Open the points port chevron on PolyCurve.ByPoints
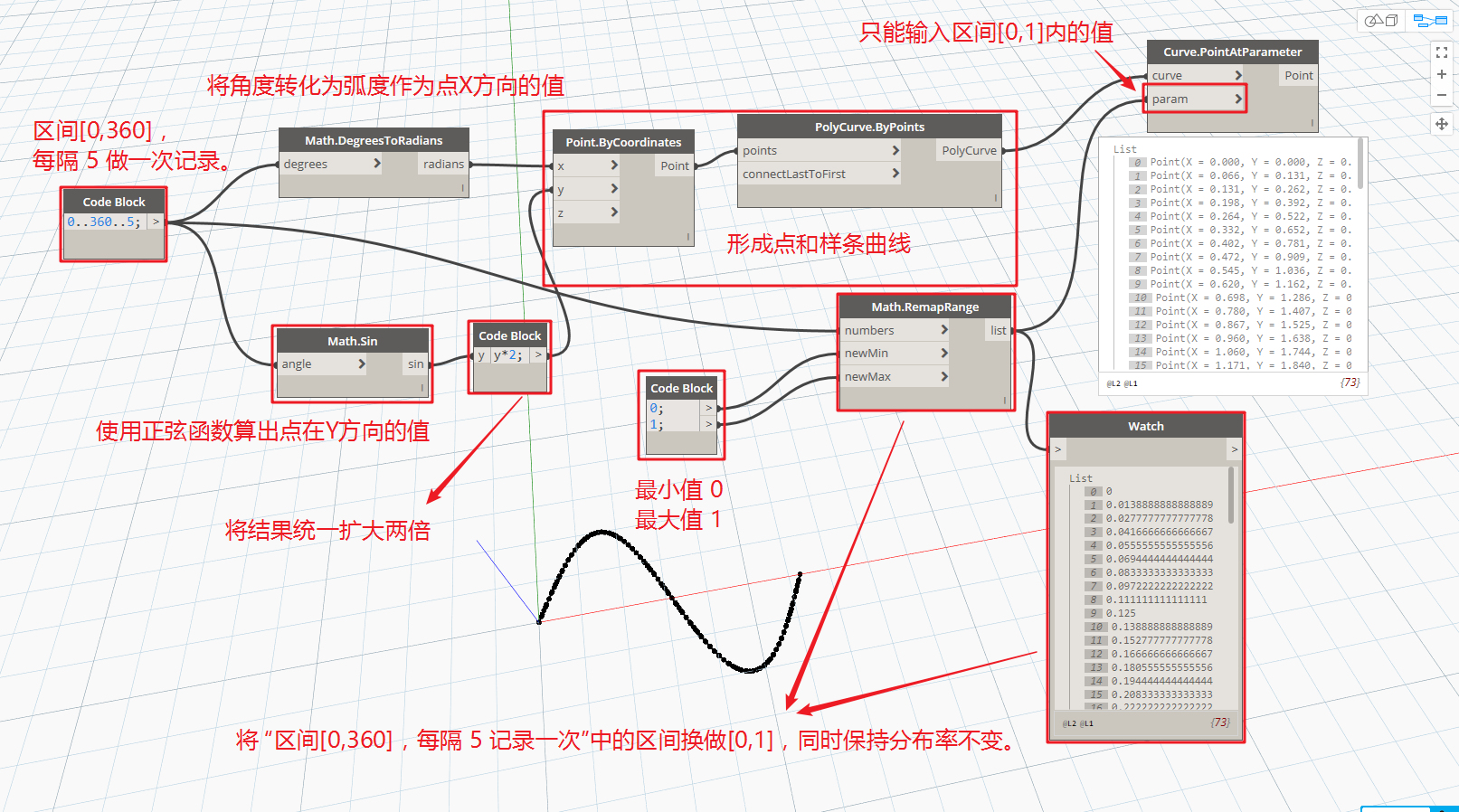Image resolution: width=1459 pixels, height=812 pixels. [895, 150]
